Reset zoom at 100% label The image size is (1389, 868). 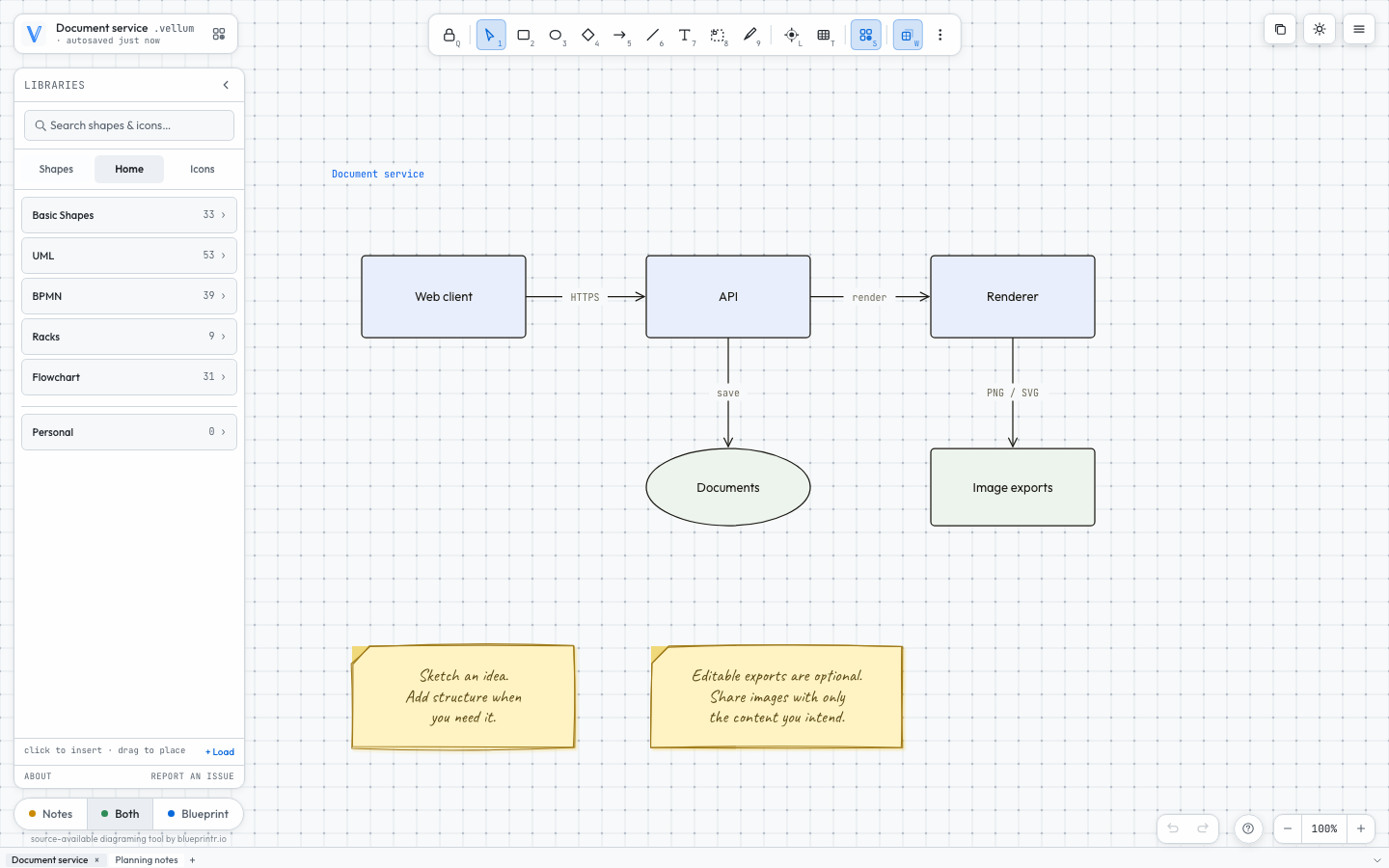pyautogui.click(x=1324, y=828)
